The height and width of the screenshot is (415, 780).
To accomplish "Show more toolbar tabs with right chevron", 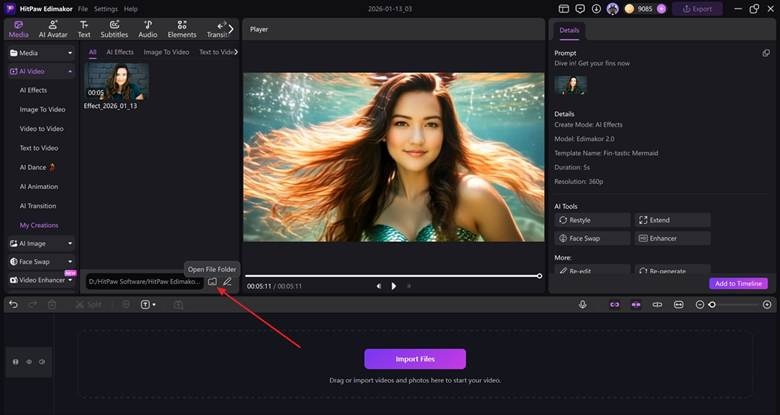I will (231, 29).
